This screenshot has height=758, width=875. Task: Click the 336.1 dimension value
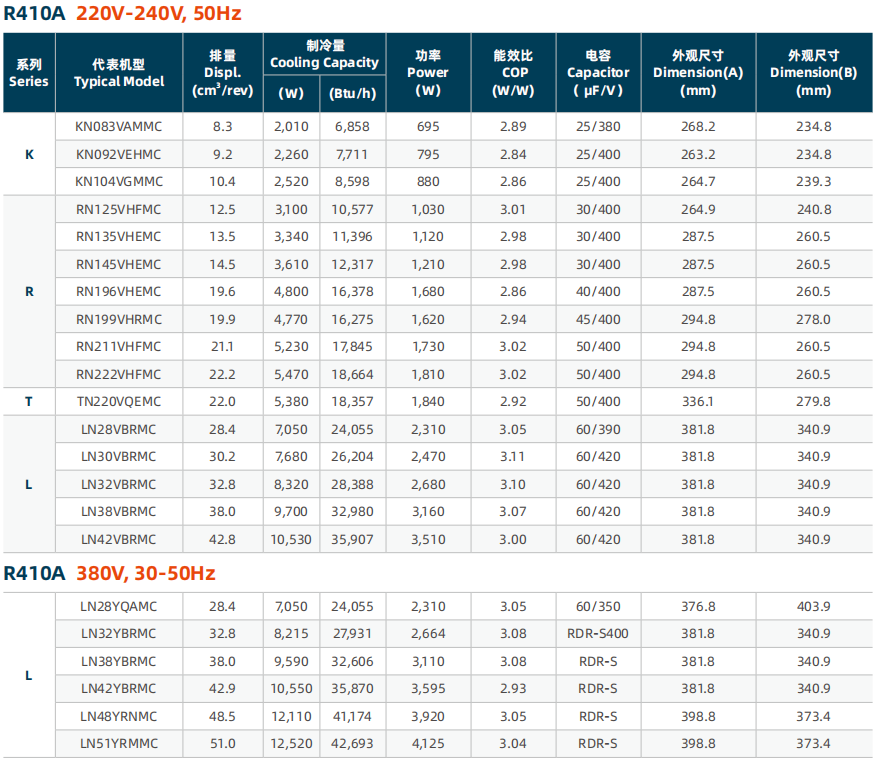coord(698,402)
